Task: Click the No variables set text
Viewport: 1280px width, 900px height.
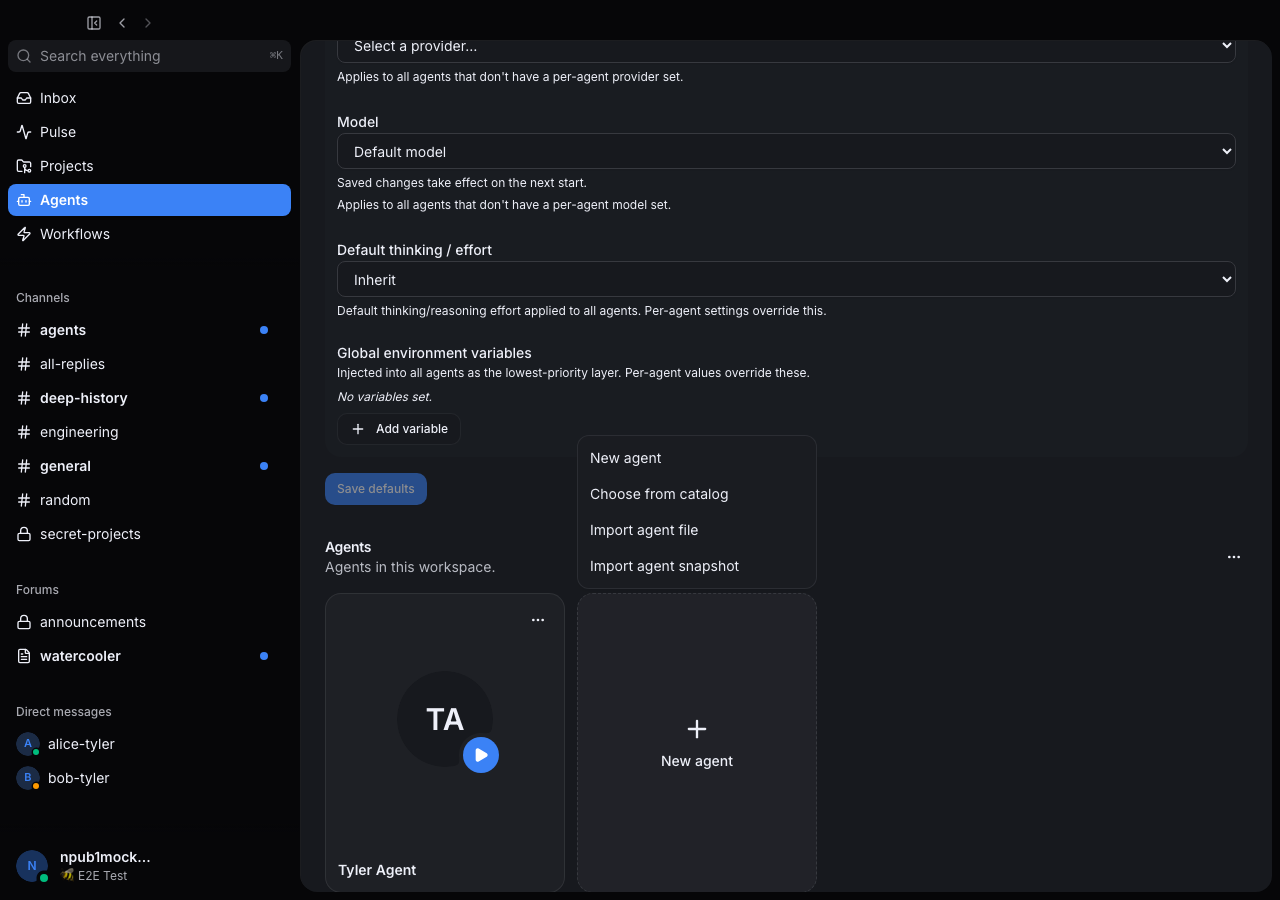Action: click(x=384, y=397)
